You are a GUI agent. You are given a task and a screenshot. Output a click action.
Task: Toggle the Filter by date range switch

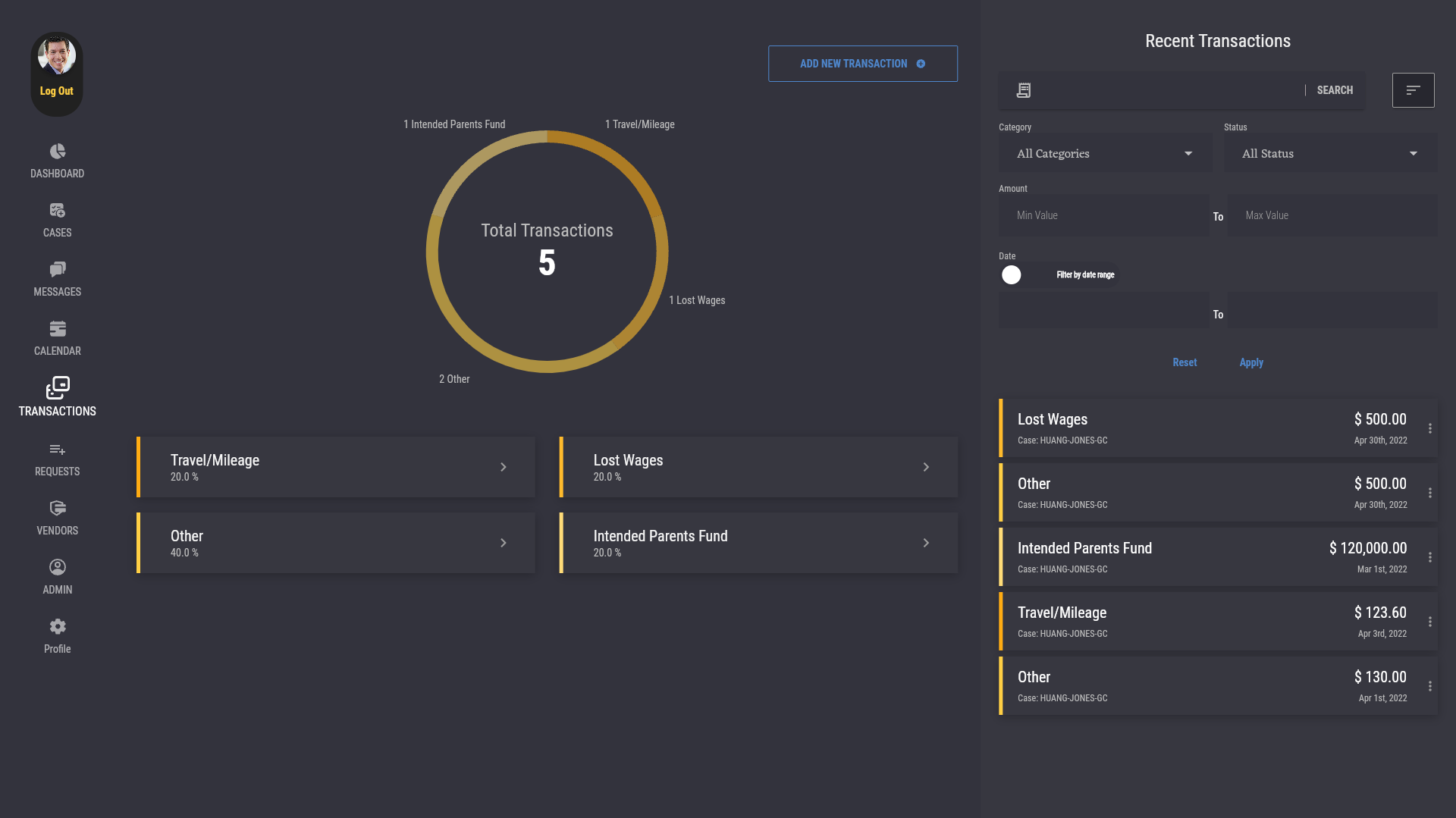(x=1012, y=275)
